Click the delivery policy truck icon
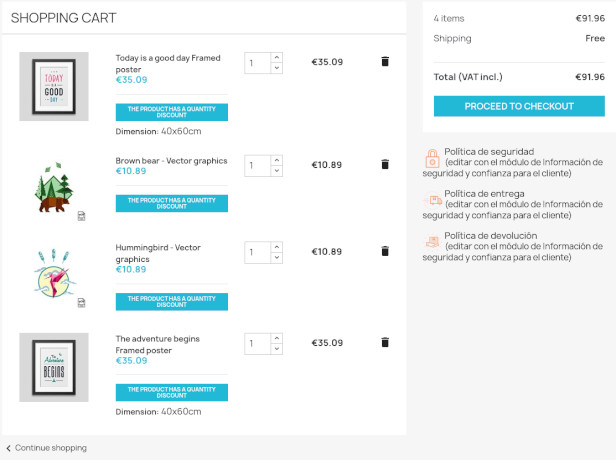Screen dimensions: 616x460 [x=433, y=200]
